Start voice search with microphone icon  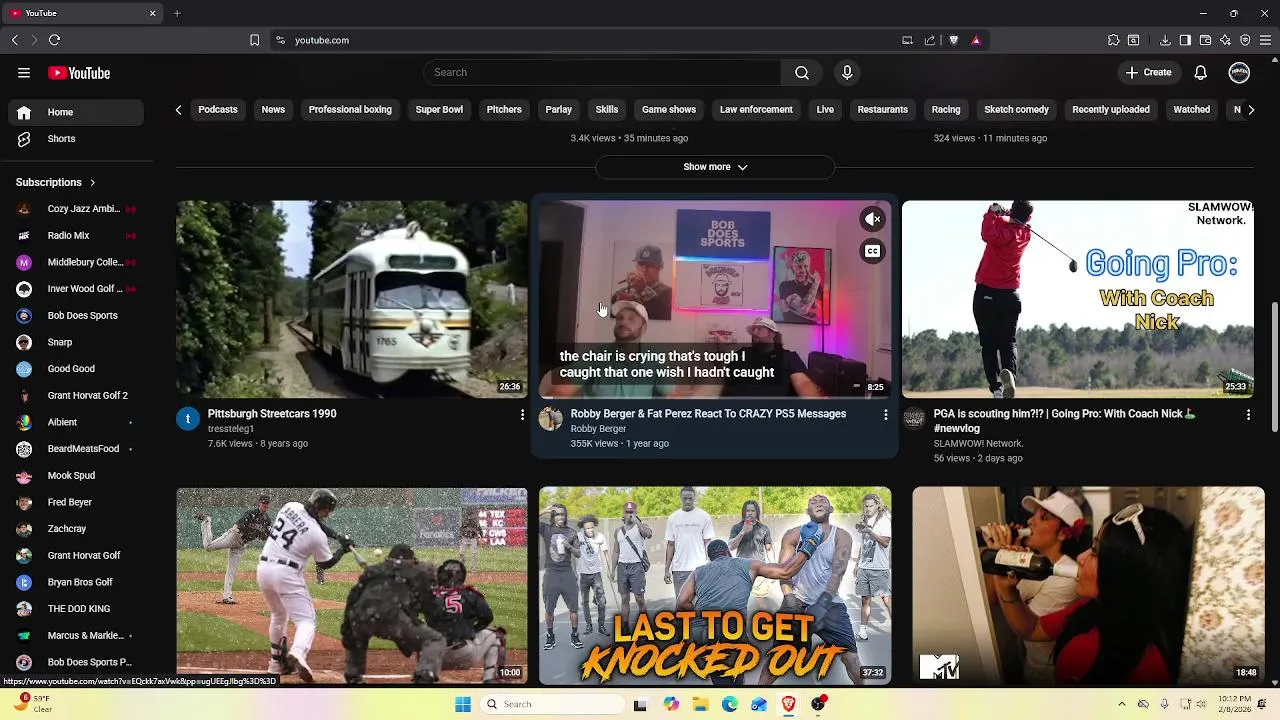[x=847, y=72]
